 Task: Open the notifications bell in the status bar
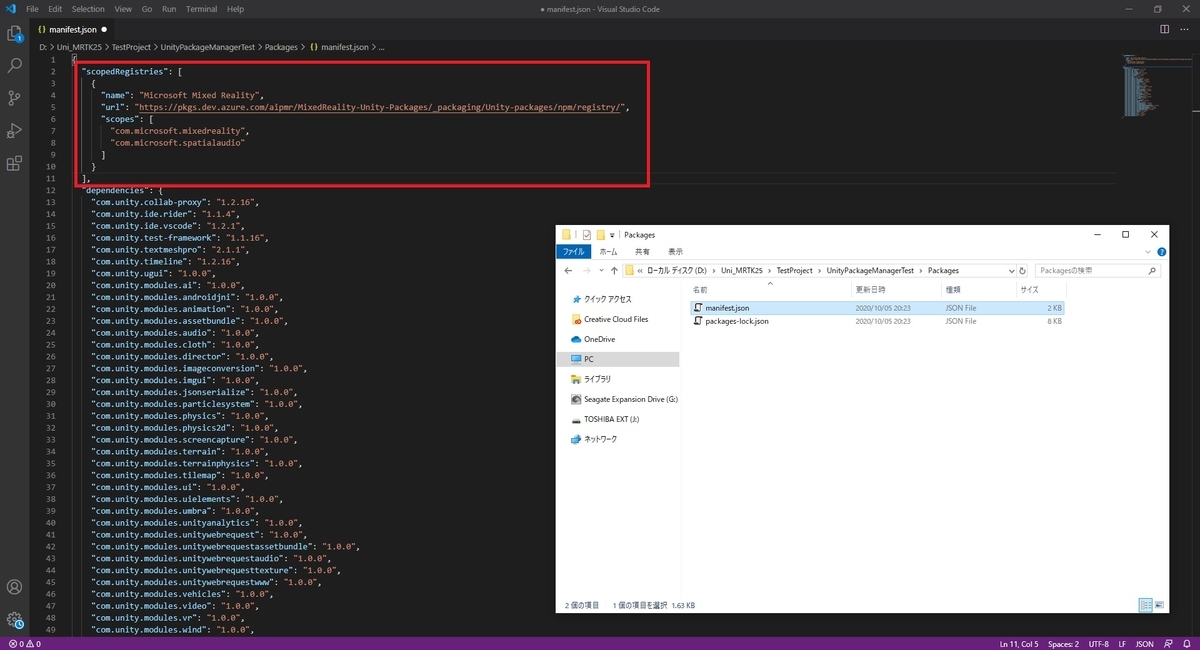tap(1186, 643)
